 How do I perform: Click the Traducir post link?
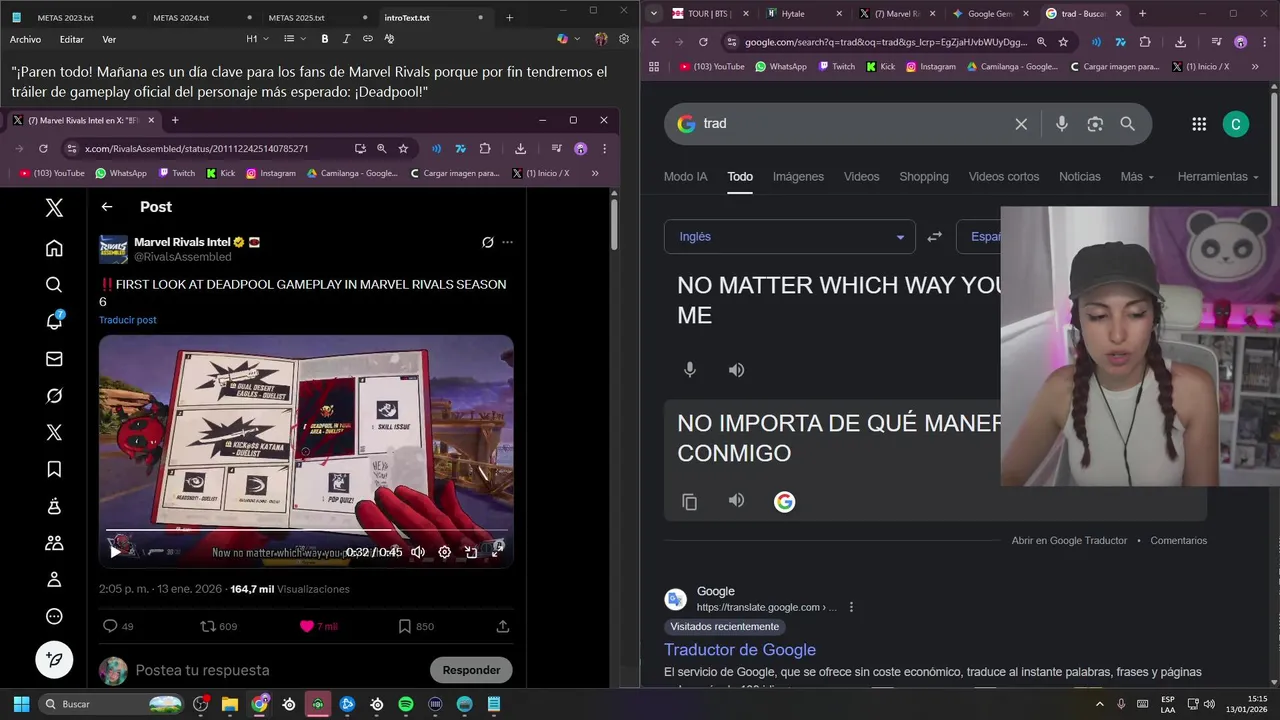127,320
